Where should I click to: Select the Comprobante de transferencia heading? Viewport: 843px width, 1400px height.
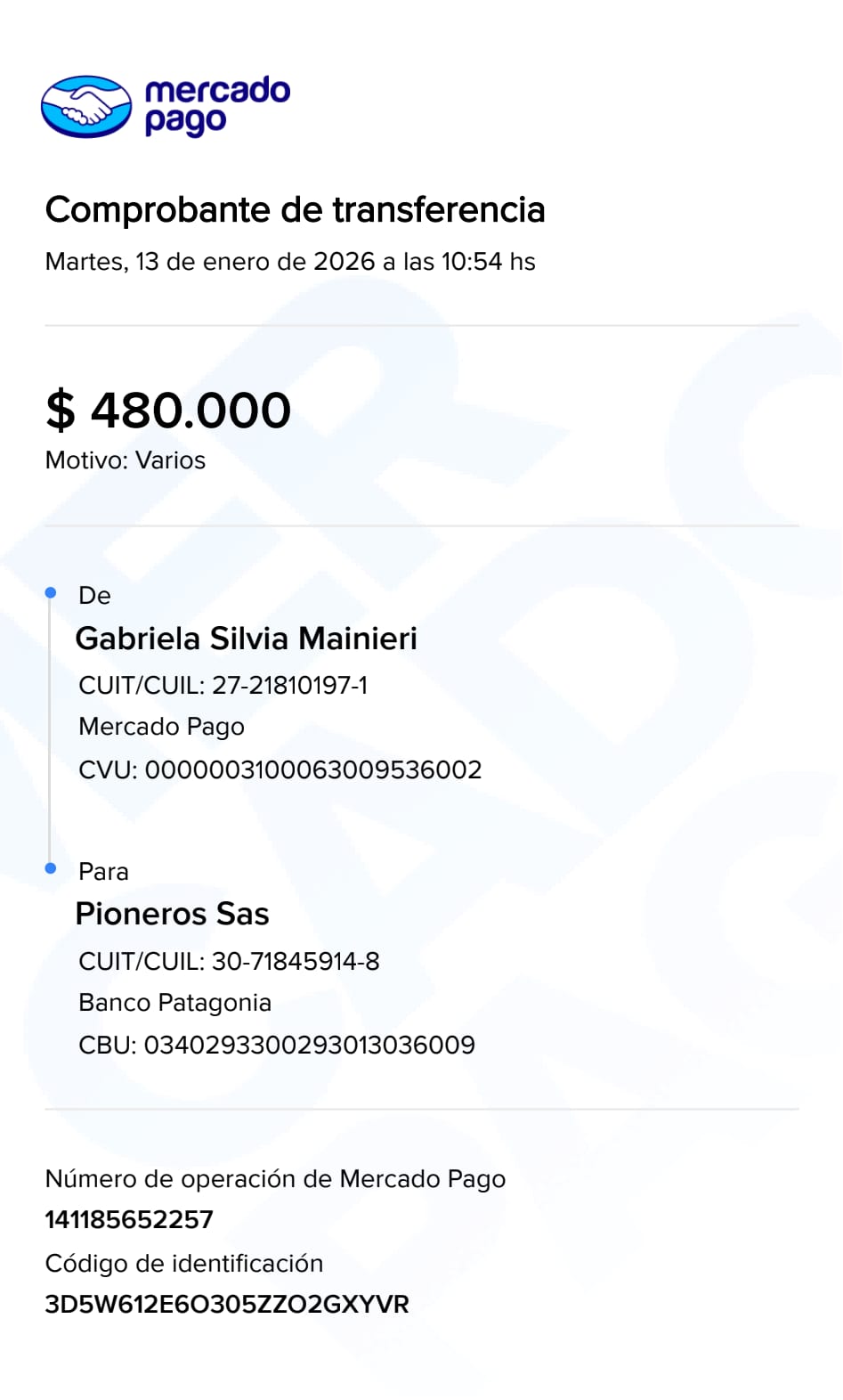pyautogui.click(x=295, y=210)
